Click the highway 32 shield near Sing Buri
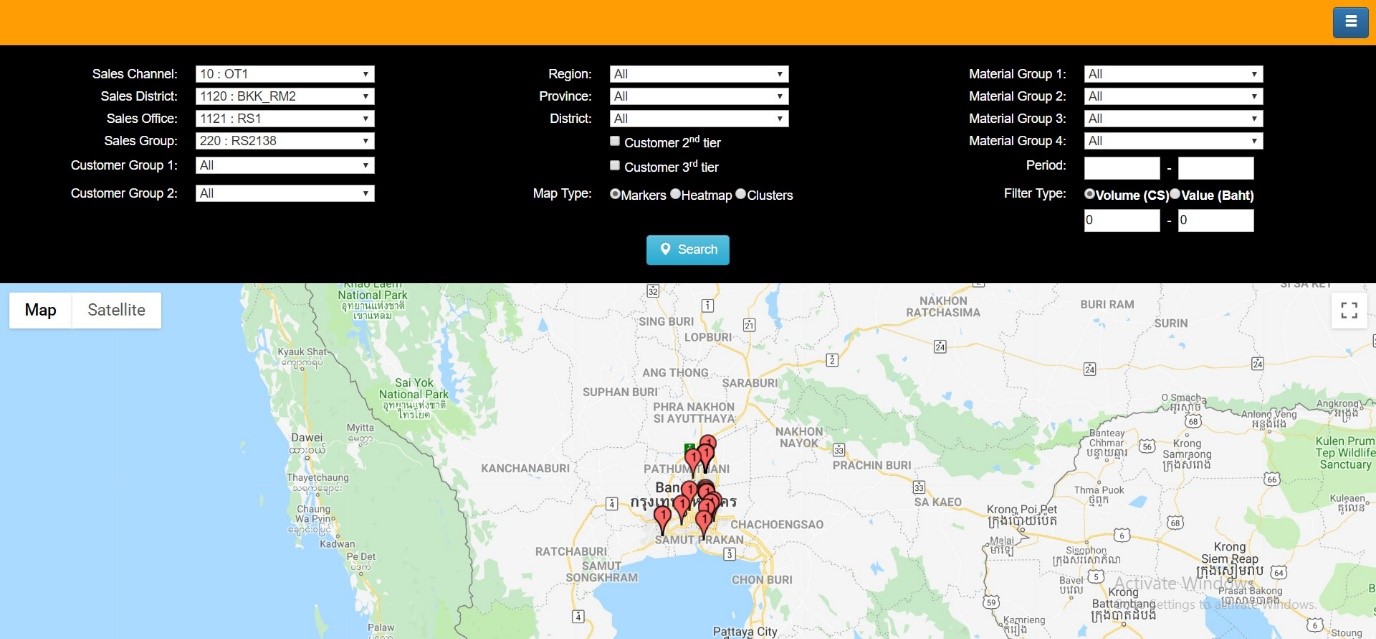 (653, 292)
